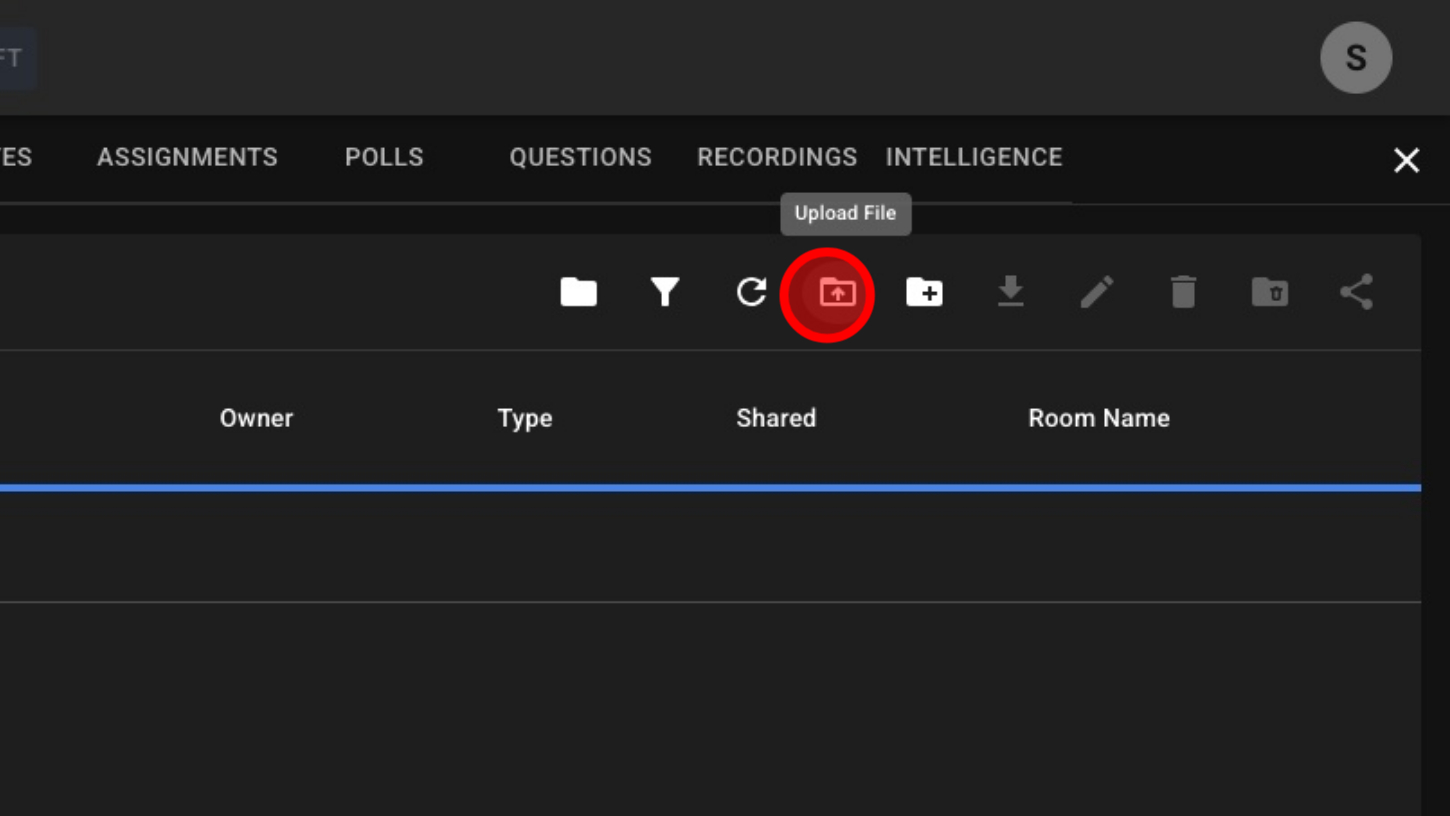Viewport: 1450px width, 816px height.
Task: Click the Owner column header
Action: click(256, 418)
